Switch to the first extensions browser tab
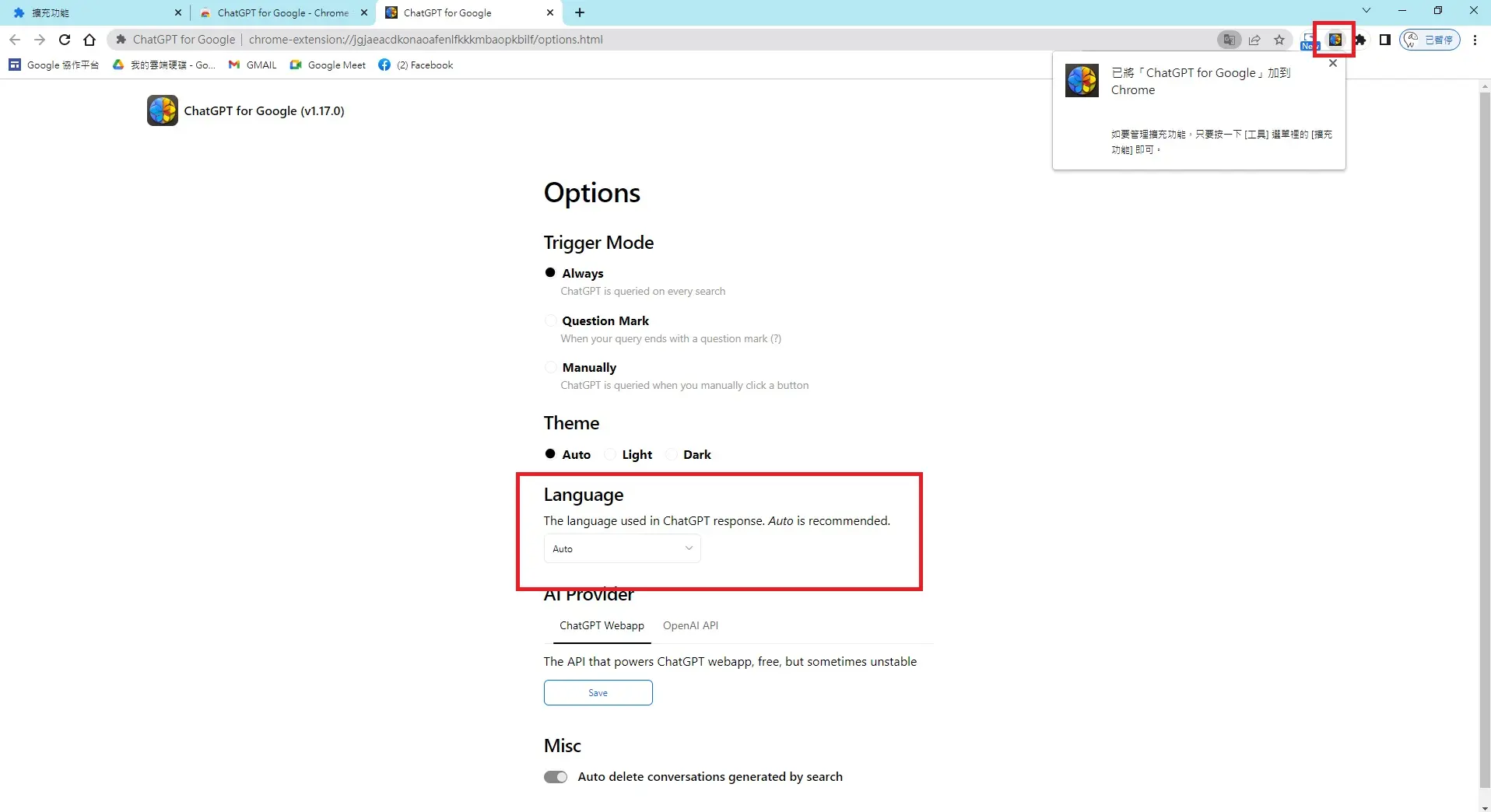1491x812 pixels. point(93,12)
